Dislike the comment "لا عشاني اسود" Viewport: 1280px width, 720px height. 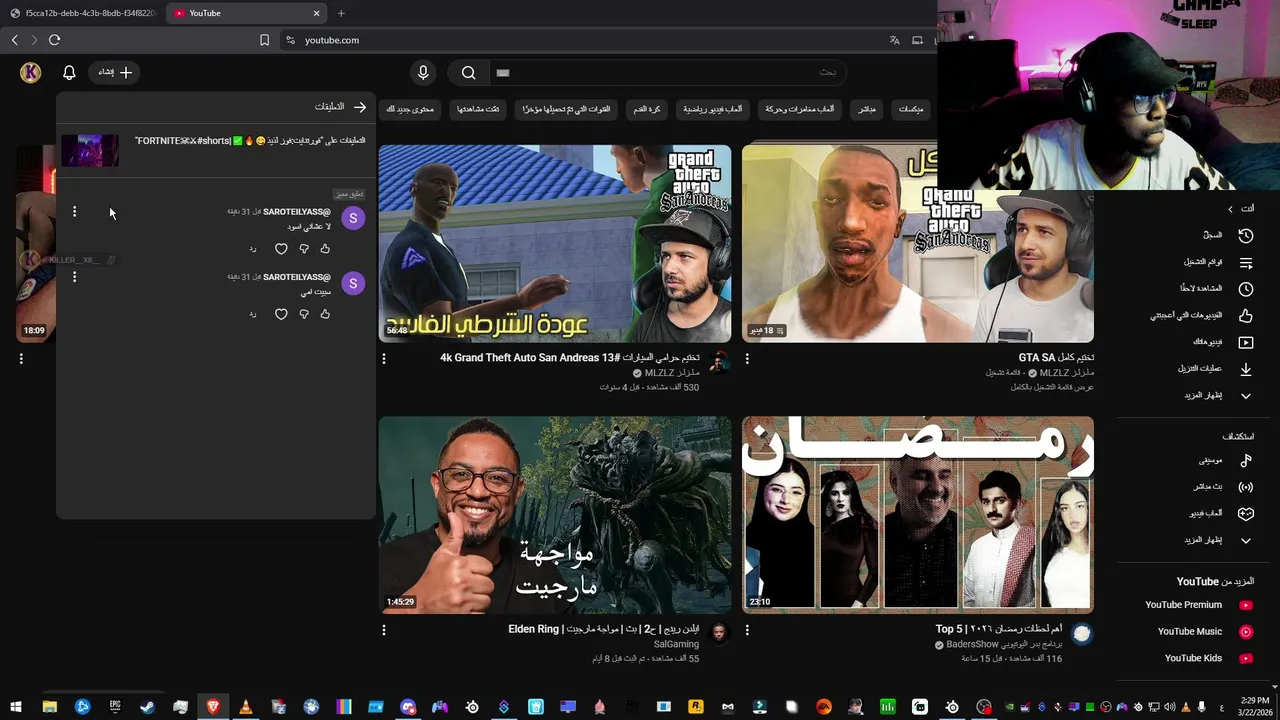[304, 249]
